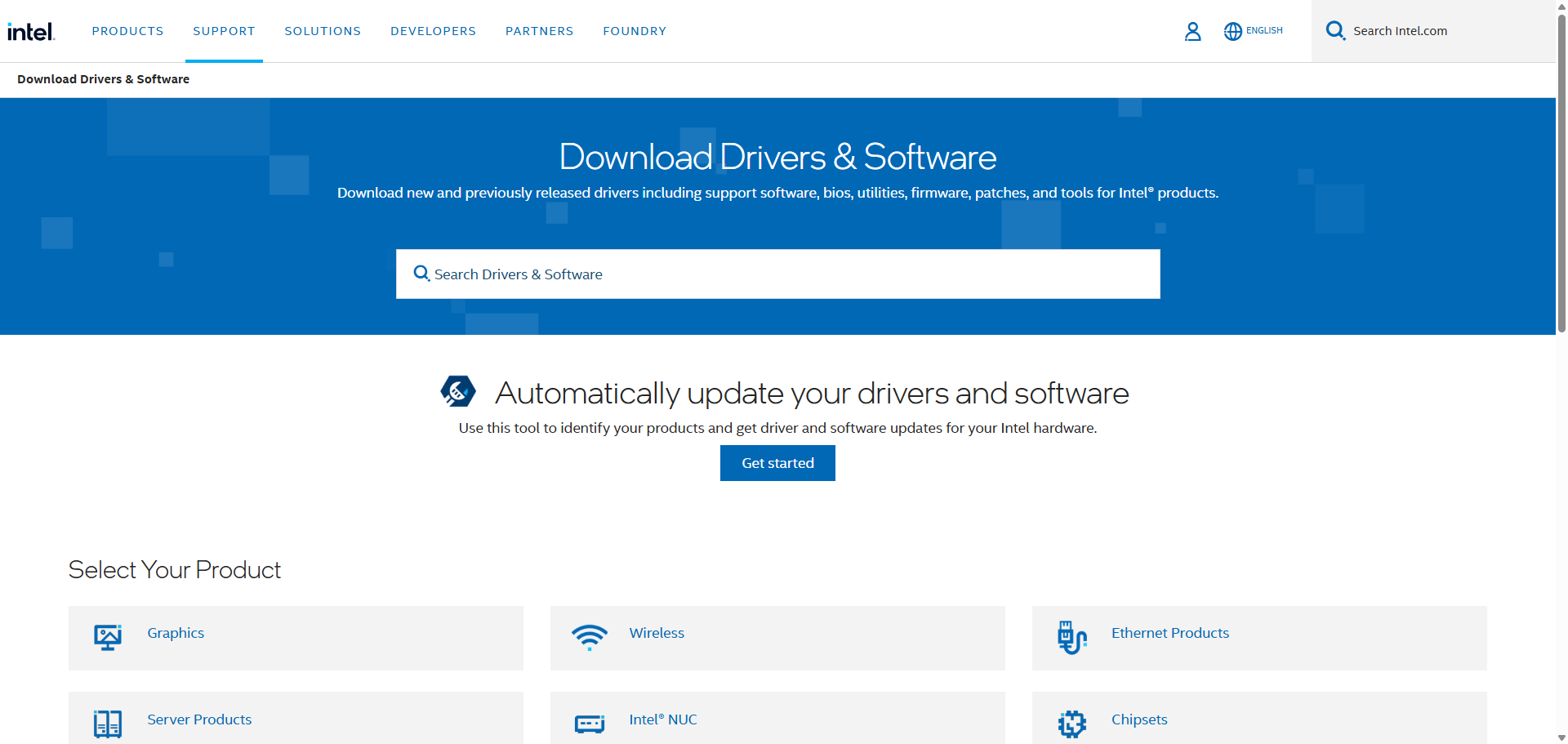Click the Download Drivers & Software breadcrumb

coord(104,79)
